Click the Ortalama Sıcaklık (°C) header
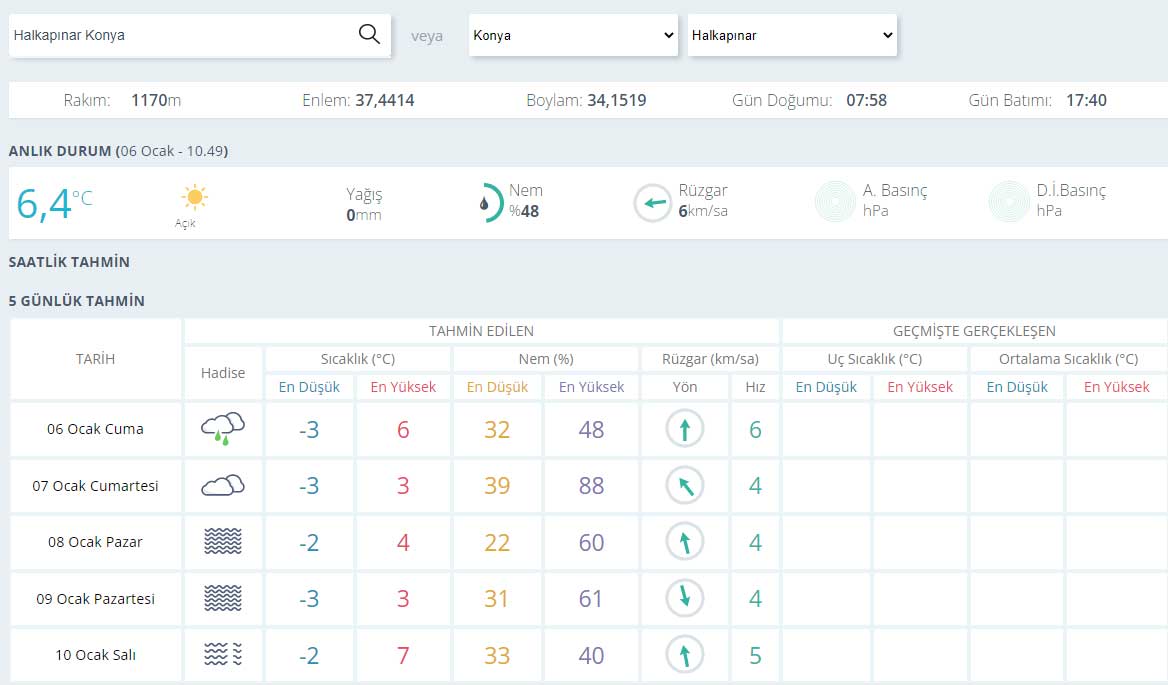Image resolution: width=1168 pixels, height=685 pixels. point(1068,359)
